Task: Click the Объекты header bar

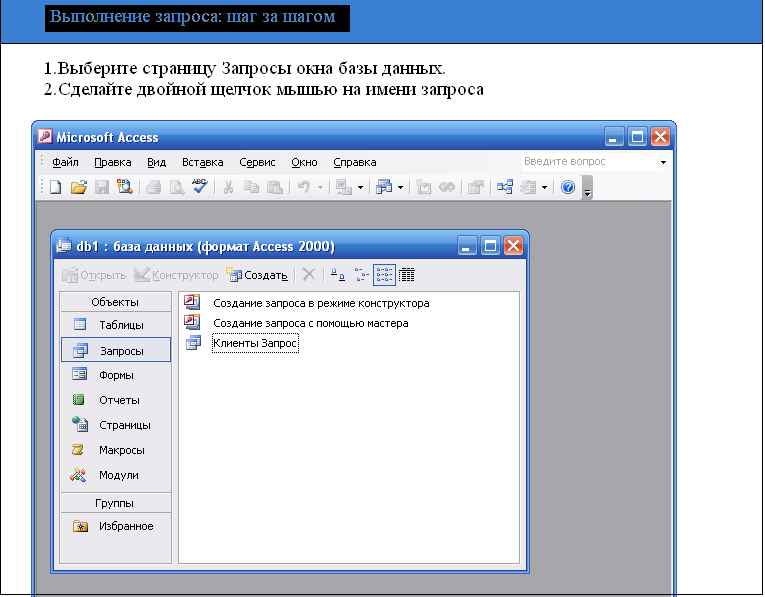Action: (x=116, y=302)
